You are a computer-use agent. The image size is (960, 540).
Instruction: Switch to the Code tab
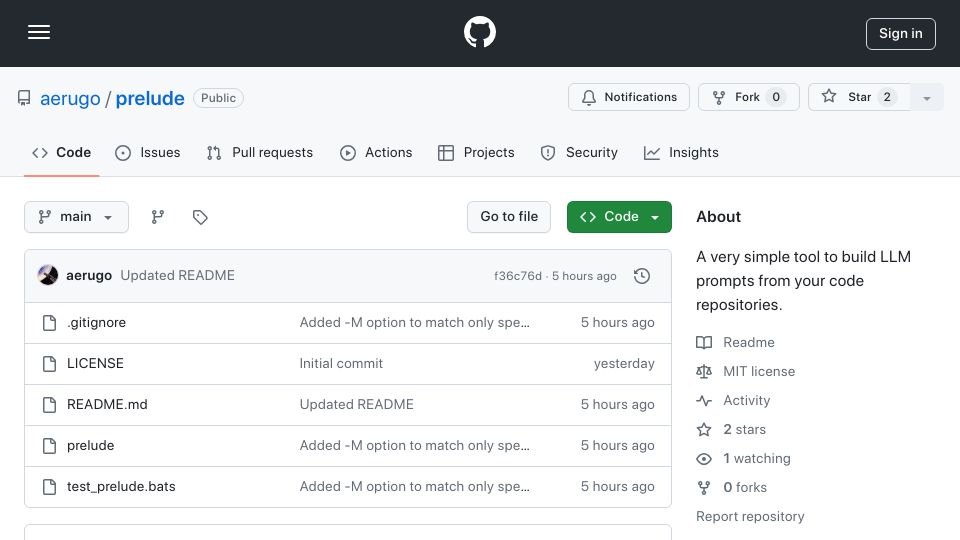coord(61,152)
